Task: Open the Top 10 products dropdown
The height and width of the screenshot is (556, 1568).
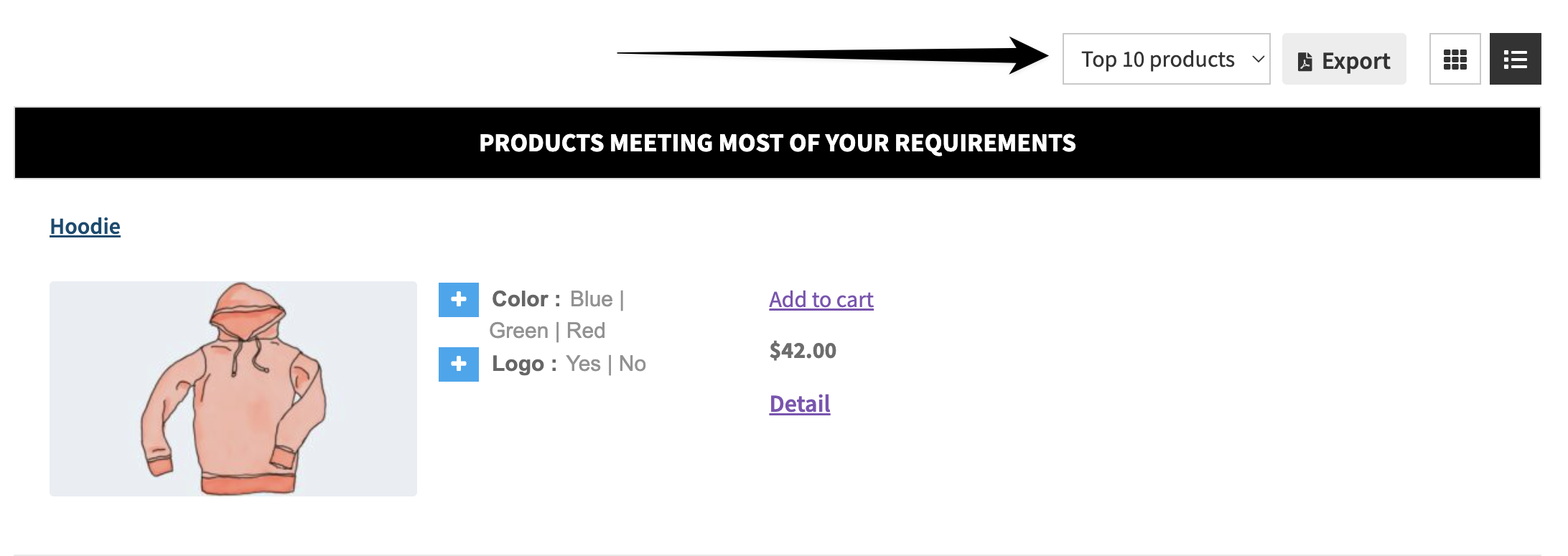Action: tap(1166, 59)
